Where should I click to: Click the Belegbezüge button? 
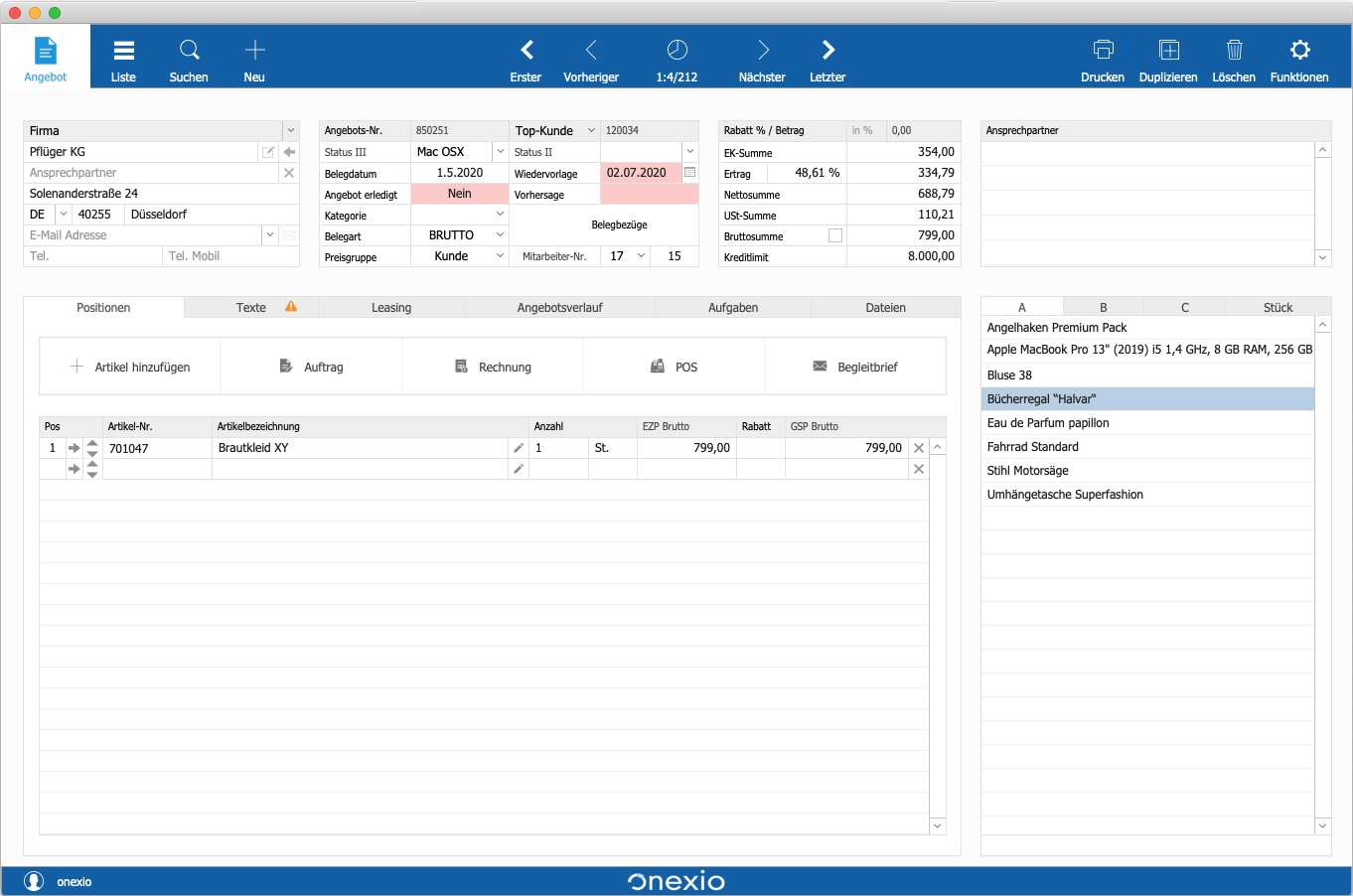click(x=620, y=225)
